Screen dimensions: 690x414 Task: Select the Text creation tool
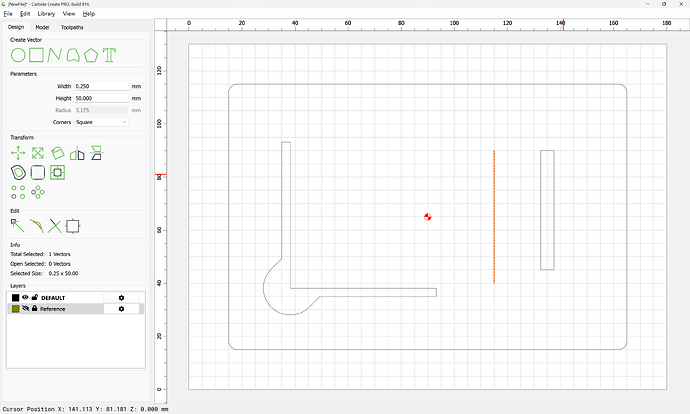click(x=109, y=55)
